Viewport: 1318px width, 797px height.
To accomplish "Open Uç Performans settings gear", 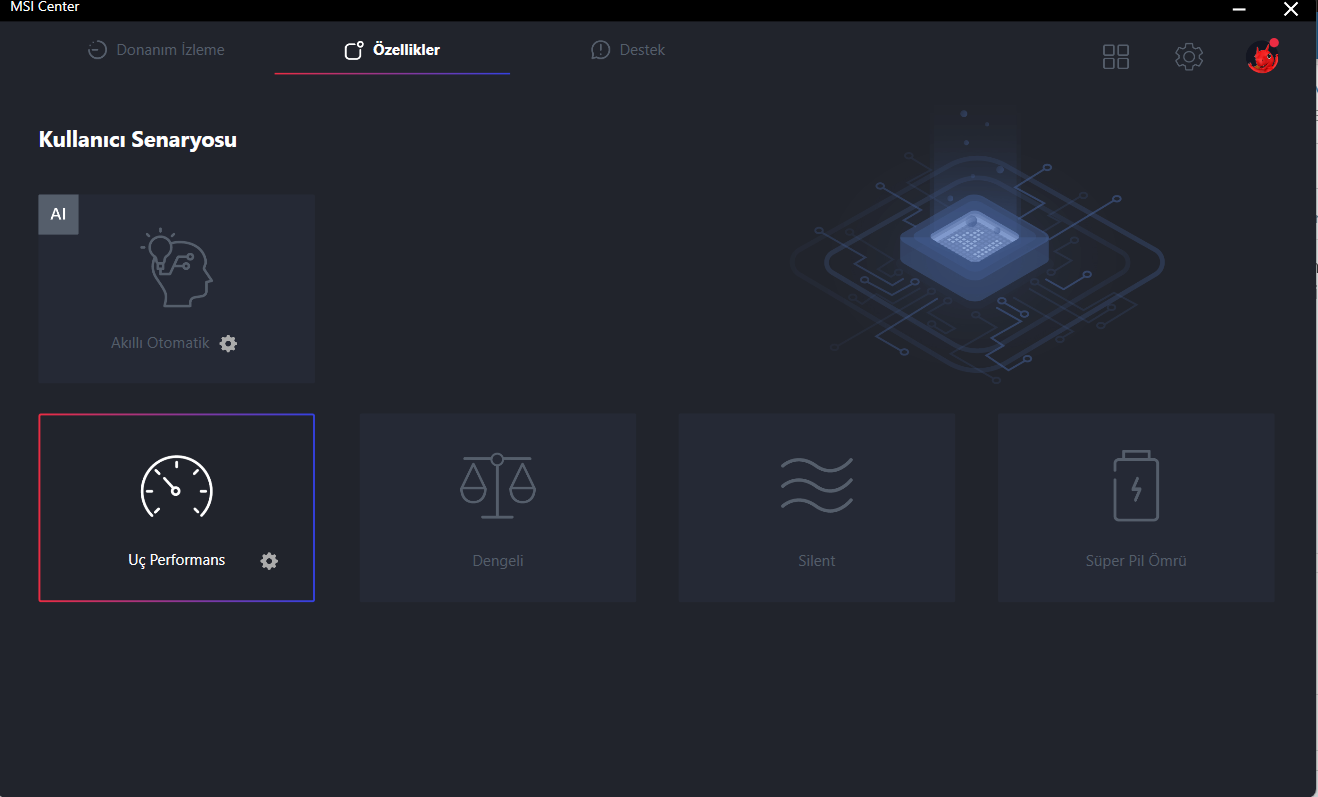I will click(x=269, y=561).
